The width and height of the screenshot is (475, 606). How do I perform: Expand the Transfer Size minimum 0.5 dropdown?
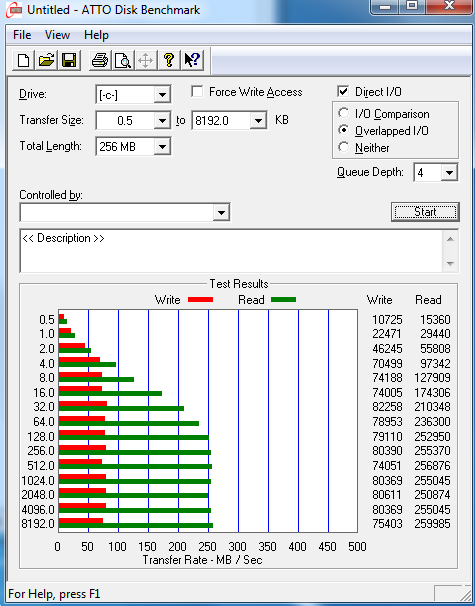pyautogui.click(x=162, y=121)
